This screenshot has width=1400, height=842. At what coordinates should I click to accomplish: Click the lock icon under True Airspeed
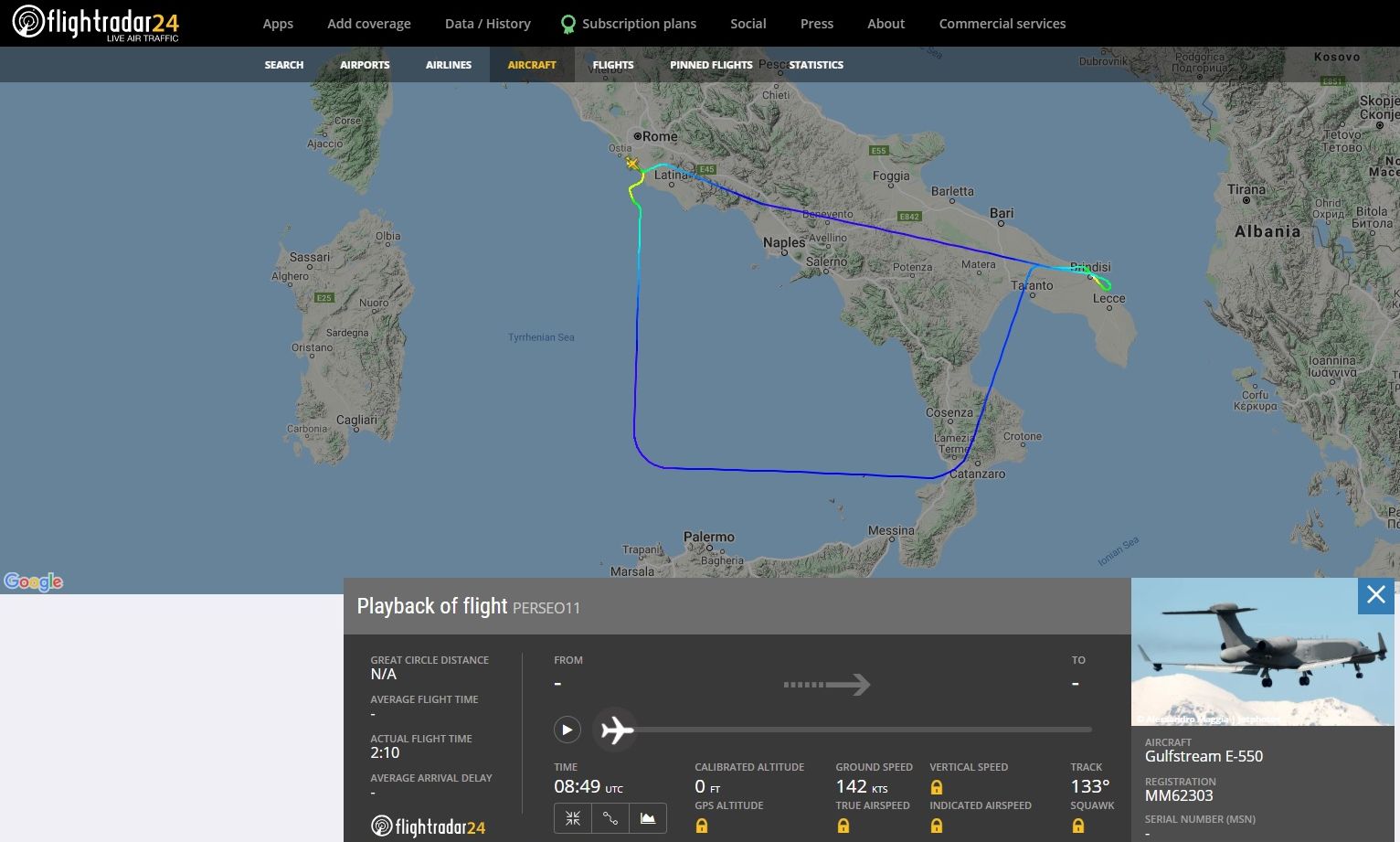843,826
